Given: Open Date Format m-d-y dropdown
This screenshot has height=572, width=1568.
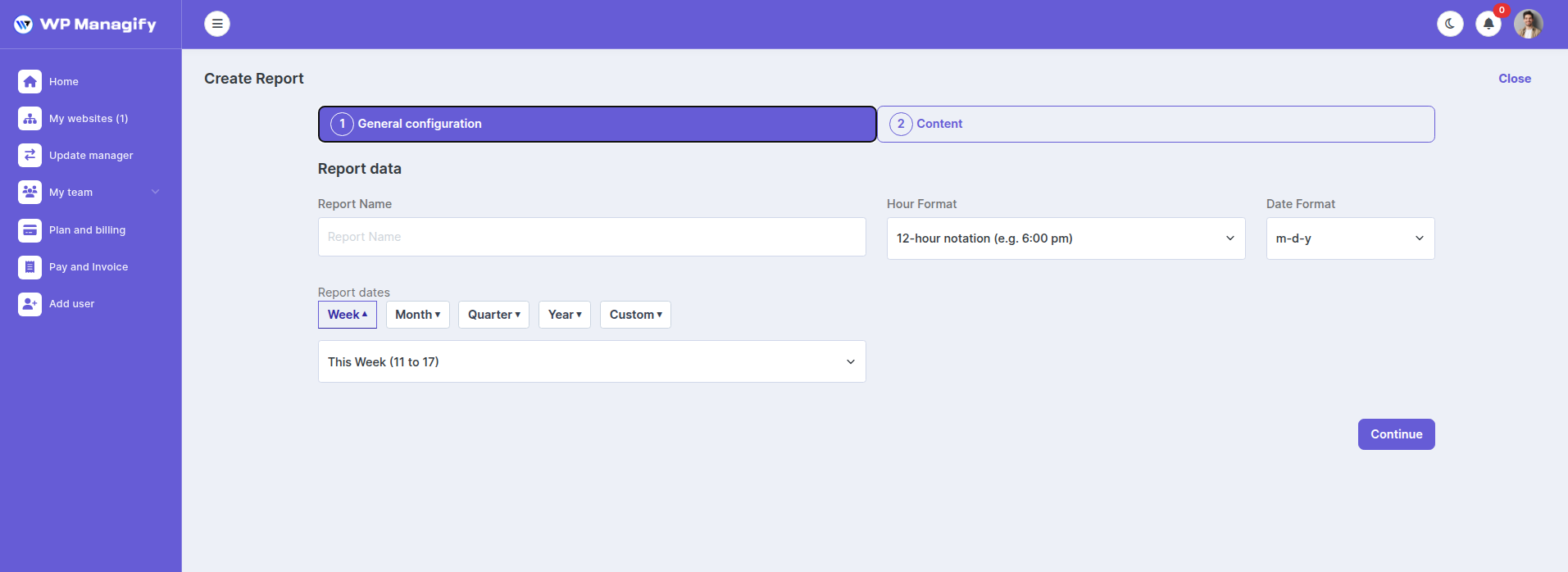Looking at the screenshot, I should click(x=1350, y=238).
